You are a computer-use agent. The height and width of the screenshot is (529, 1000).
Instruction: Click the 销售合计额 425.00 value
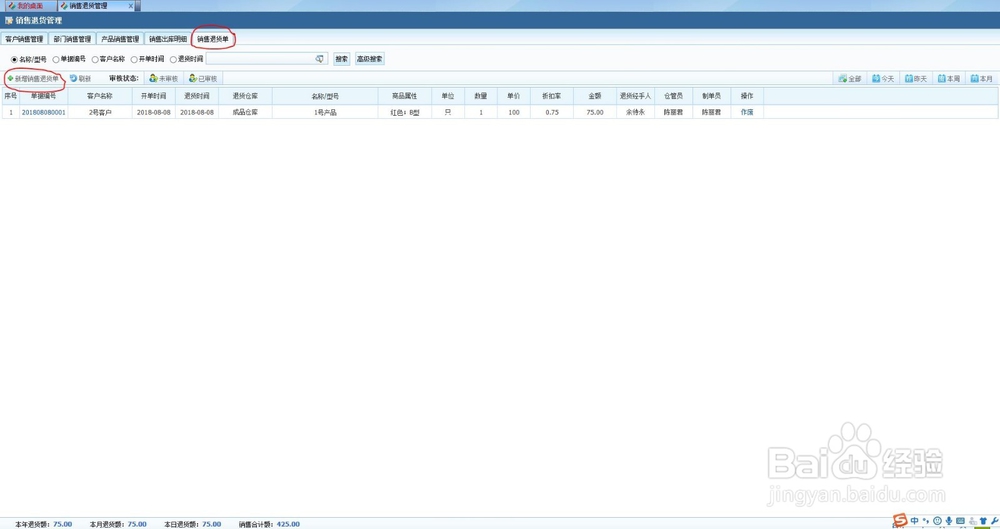(x=288, y=524)
